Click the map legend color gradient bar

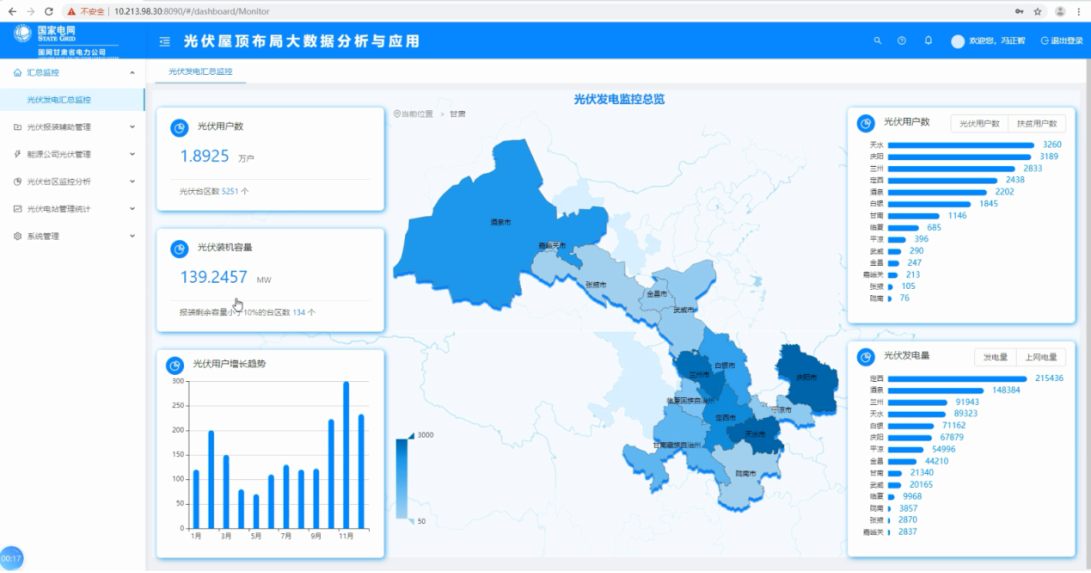coord(401,477)
